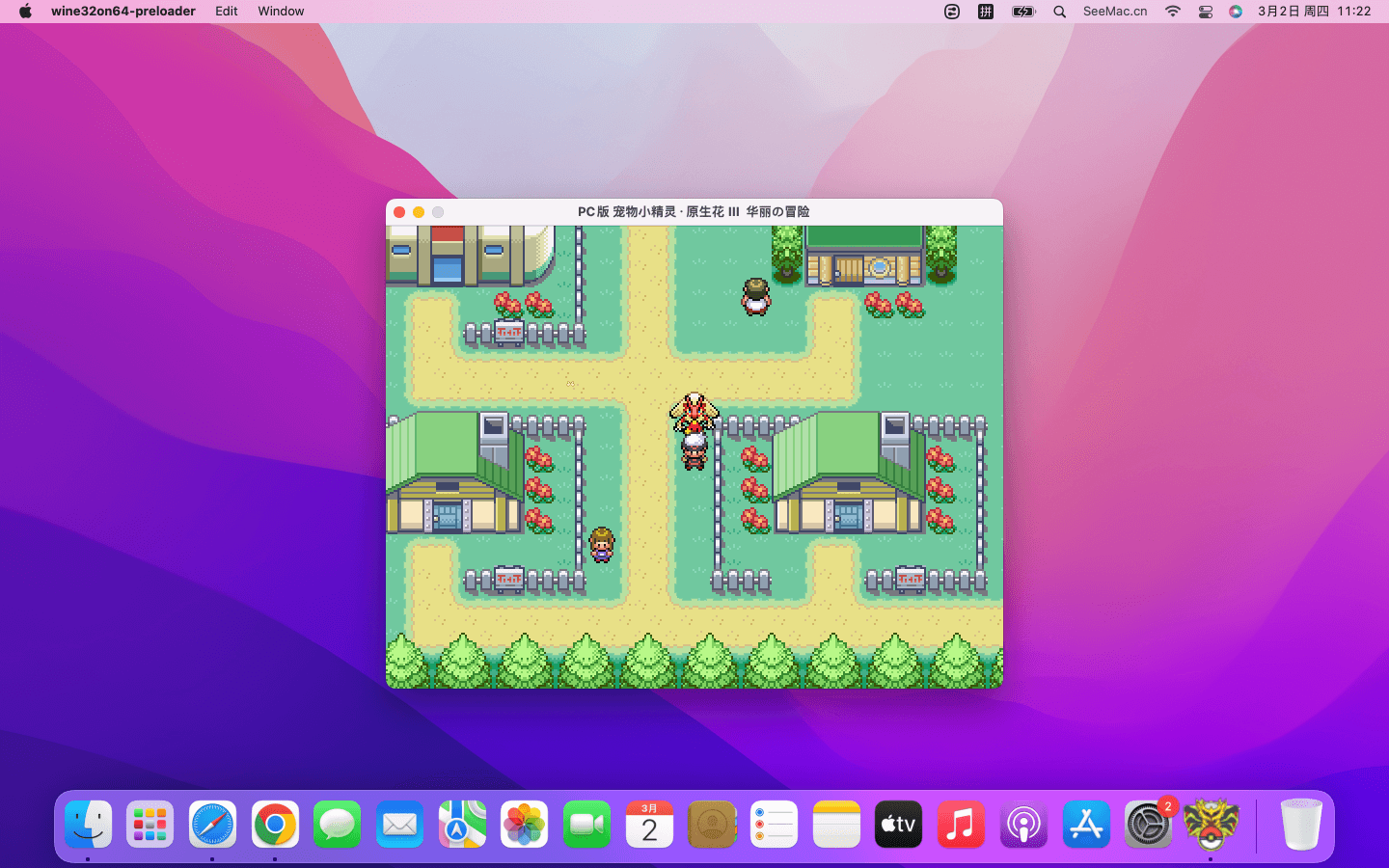Open Spotlight search in menu bar

[x=1059, y=12]
